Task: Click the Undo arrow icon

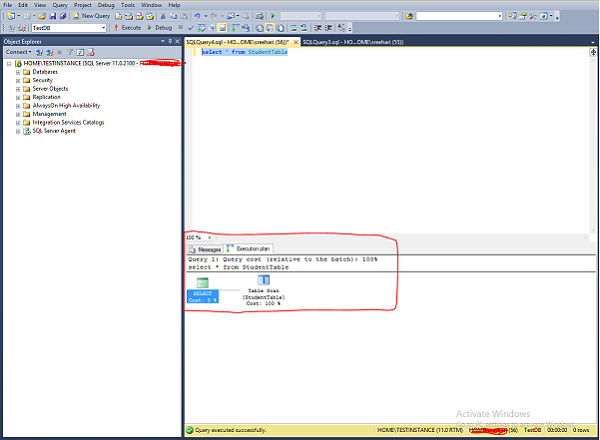Action: [x=197, y=16]
